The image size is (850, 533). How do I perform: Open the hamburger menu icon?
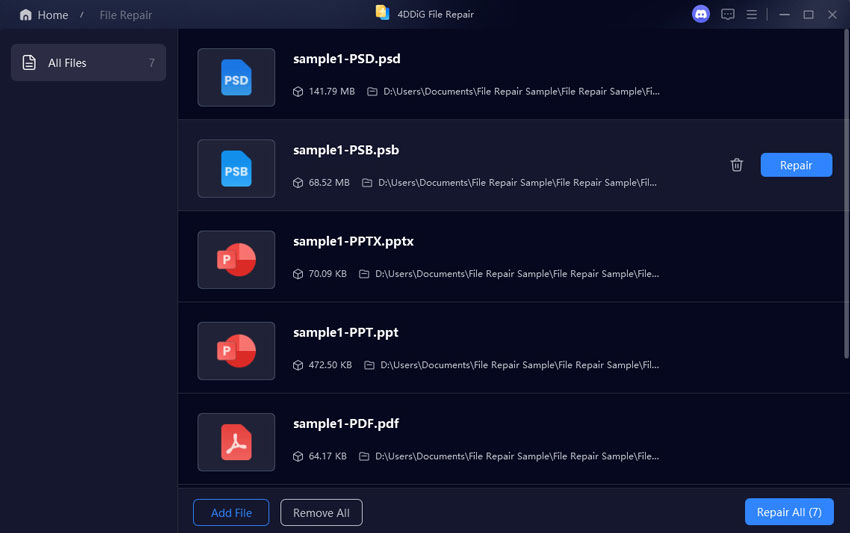(752, 15)
